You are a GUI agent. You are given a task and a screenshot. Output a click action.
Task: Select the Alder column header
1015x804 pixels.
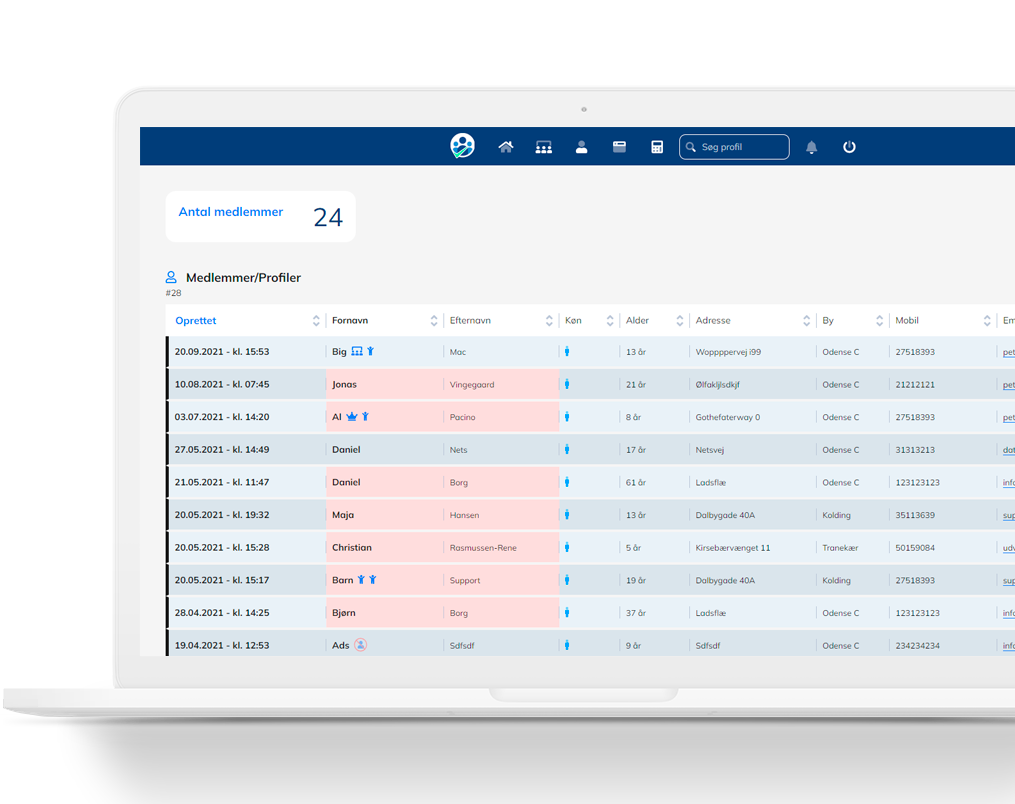click(x=637, y=321)
